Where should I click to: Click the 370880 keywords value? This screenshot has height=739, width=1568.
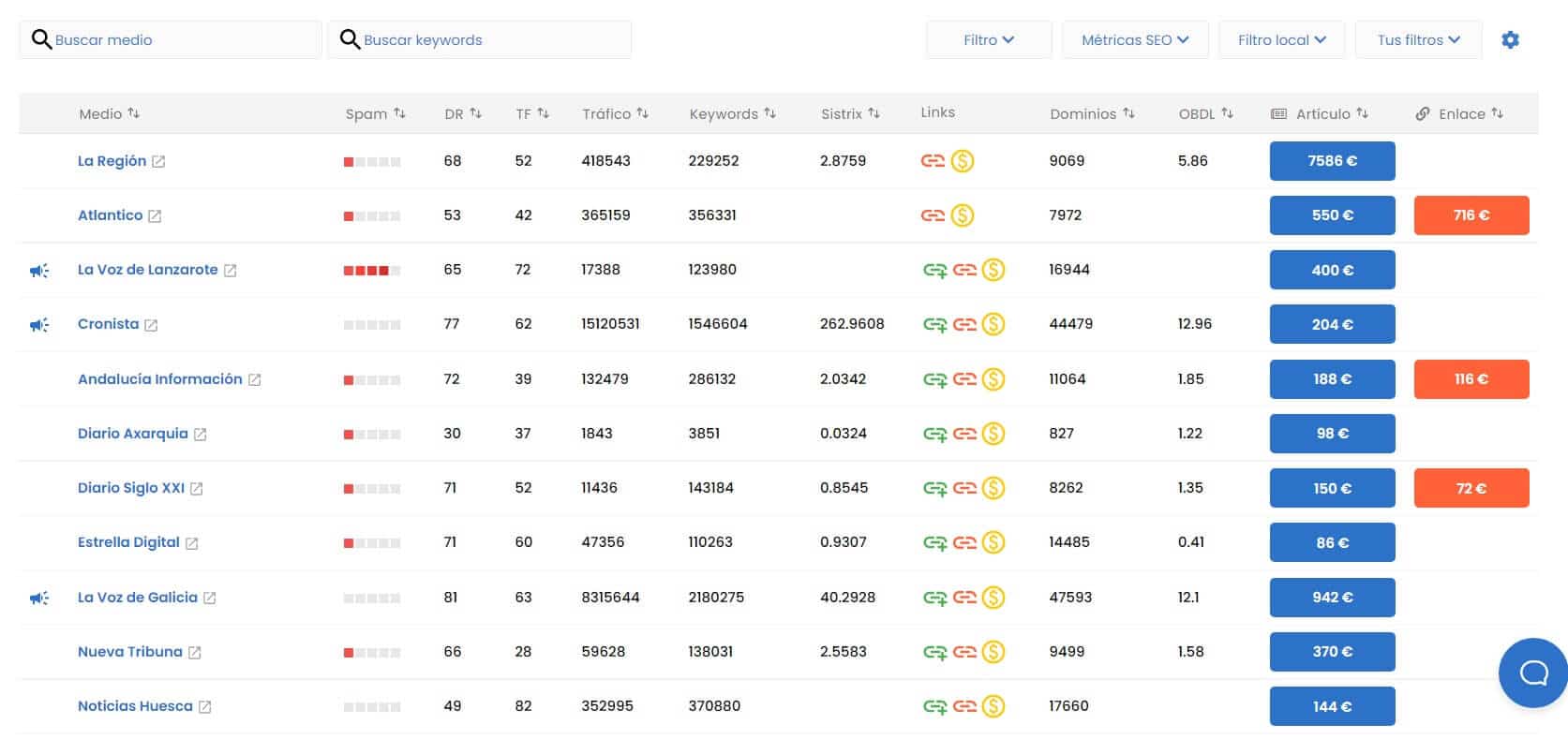click(x=714, y=706)
